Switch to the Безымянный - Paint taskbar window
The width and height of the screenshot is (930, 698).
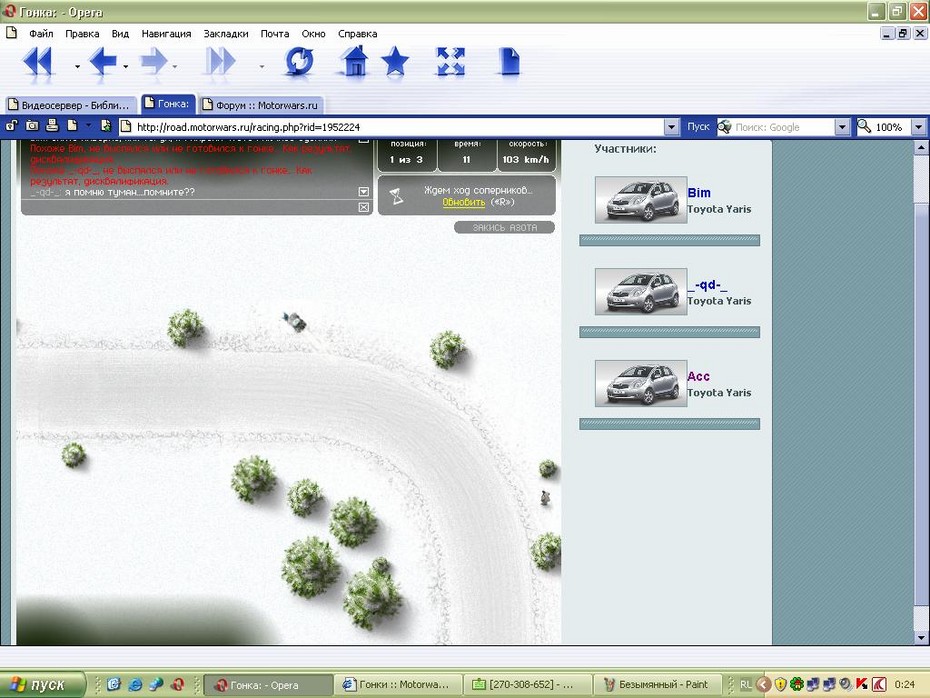658,684
